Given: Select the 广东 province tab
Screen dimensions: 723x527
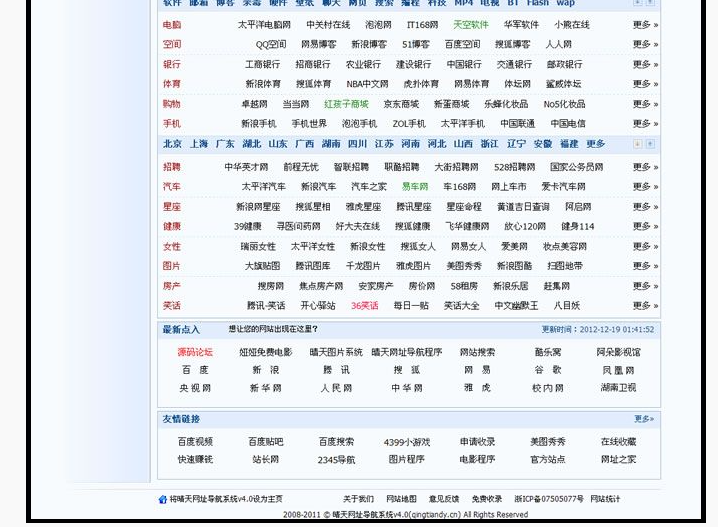Looking at the screenshot, I should click(225, 144).
